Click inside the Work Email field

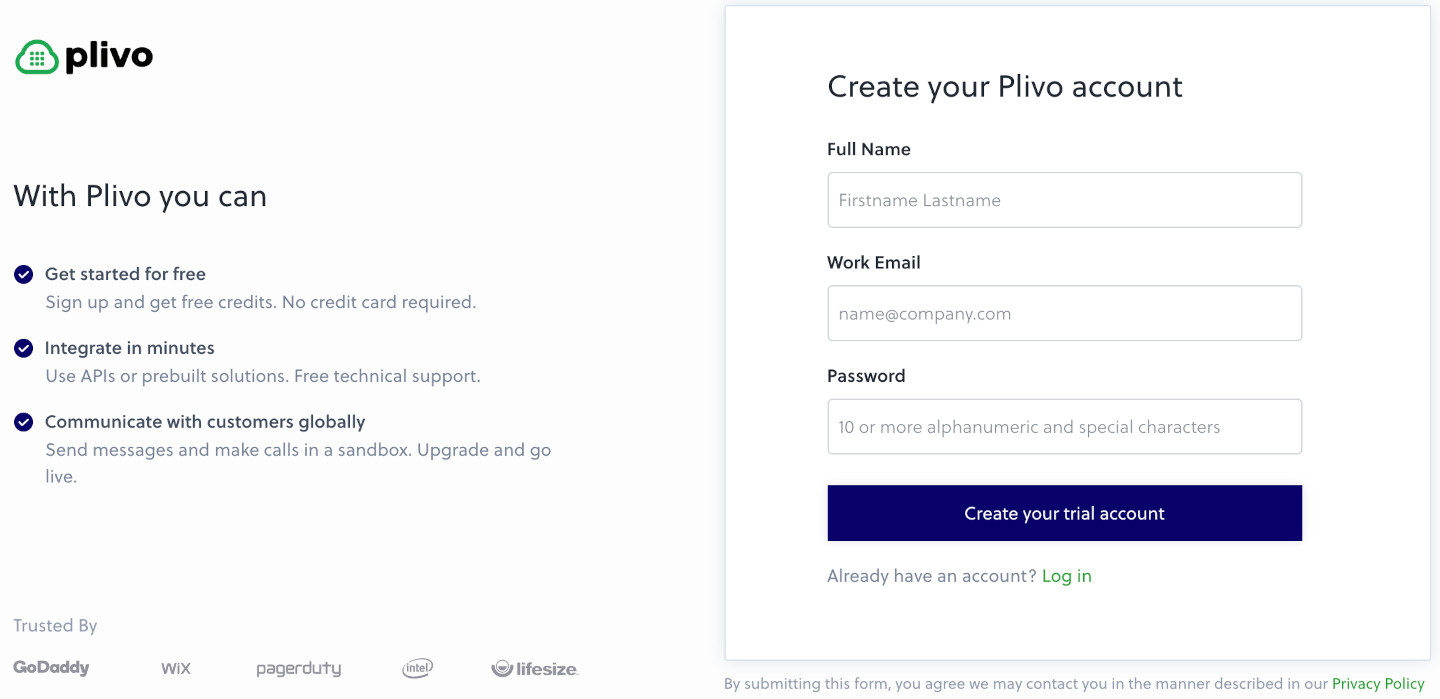1064,313
